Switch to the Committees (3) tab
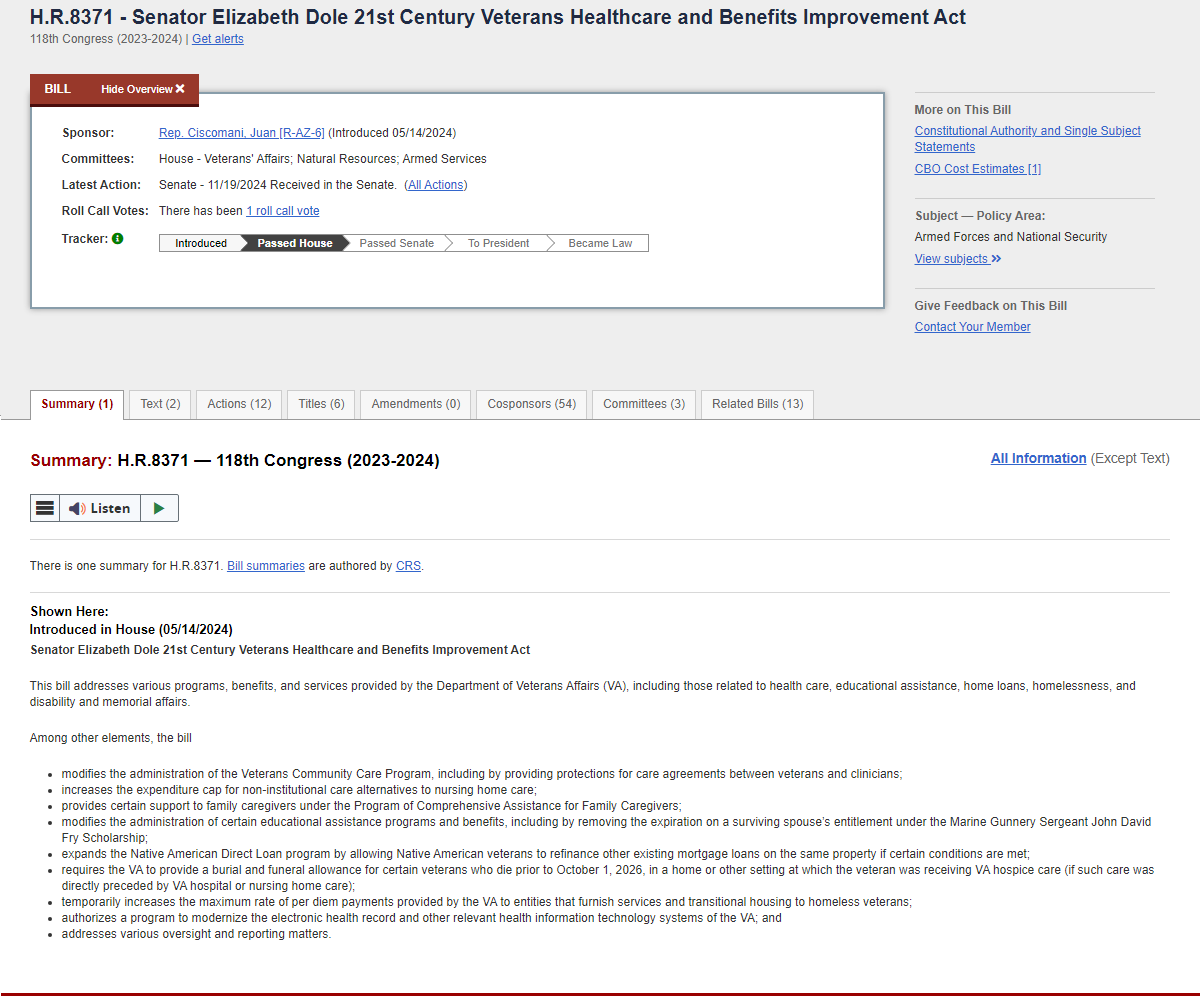 click(644, 404)
